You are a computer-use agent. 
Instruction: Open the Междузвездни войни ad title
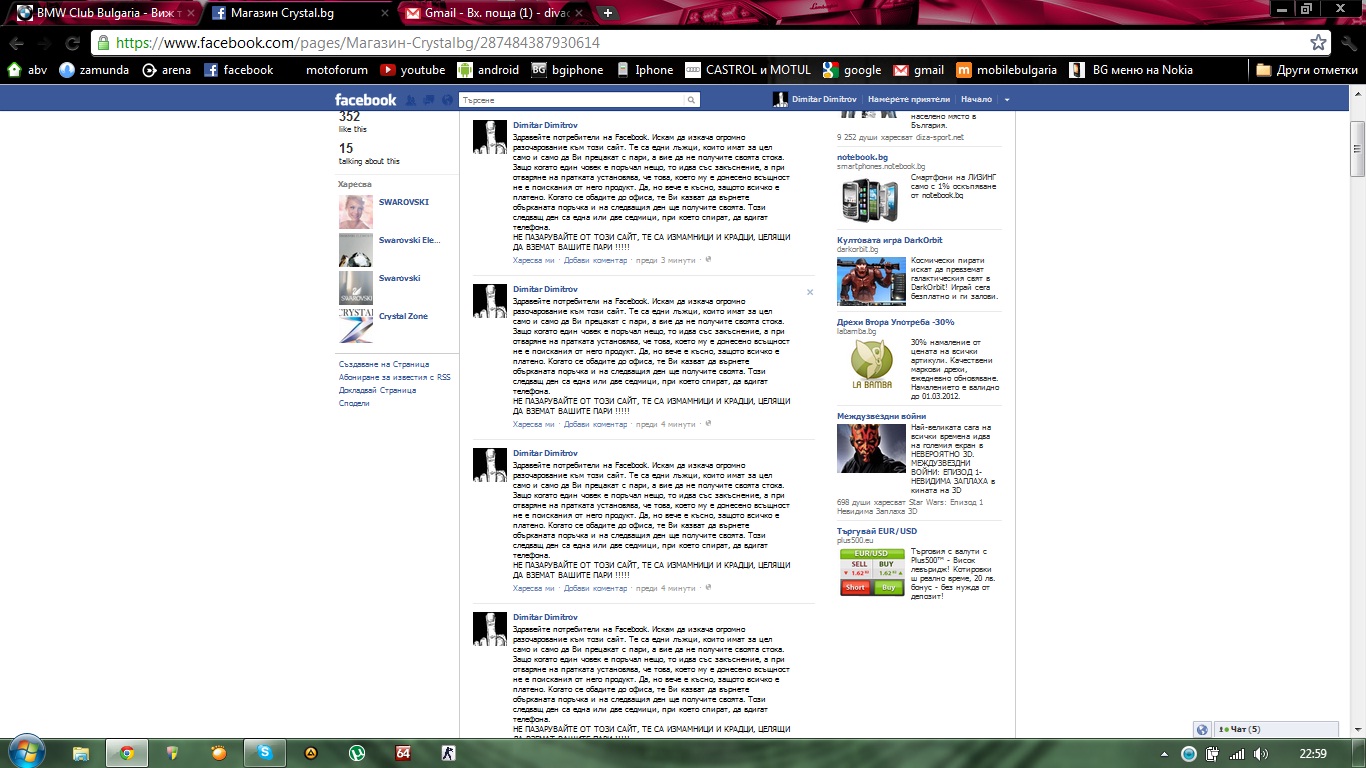click(x=881, y=416)
